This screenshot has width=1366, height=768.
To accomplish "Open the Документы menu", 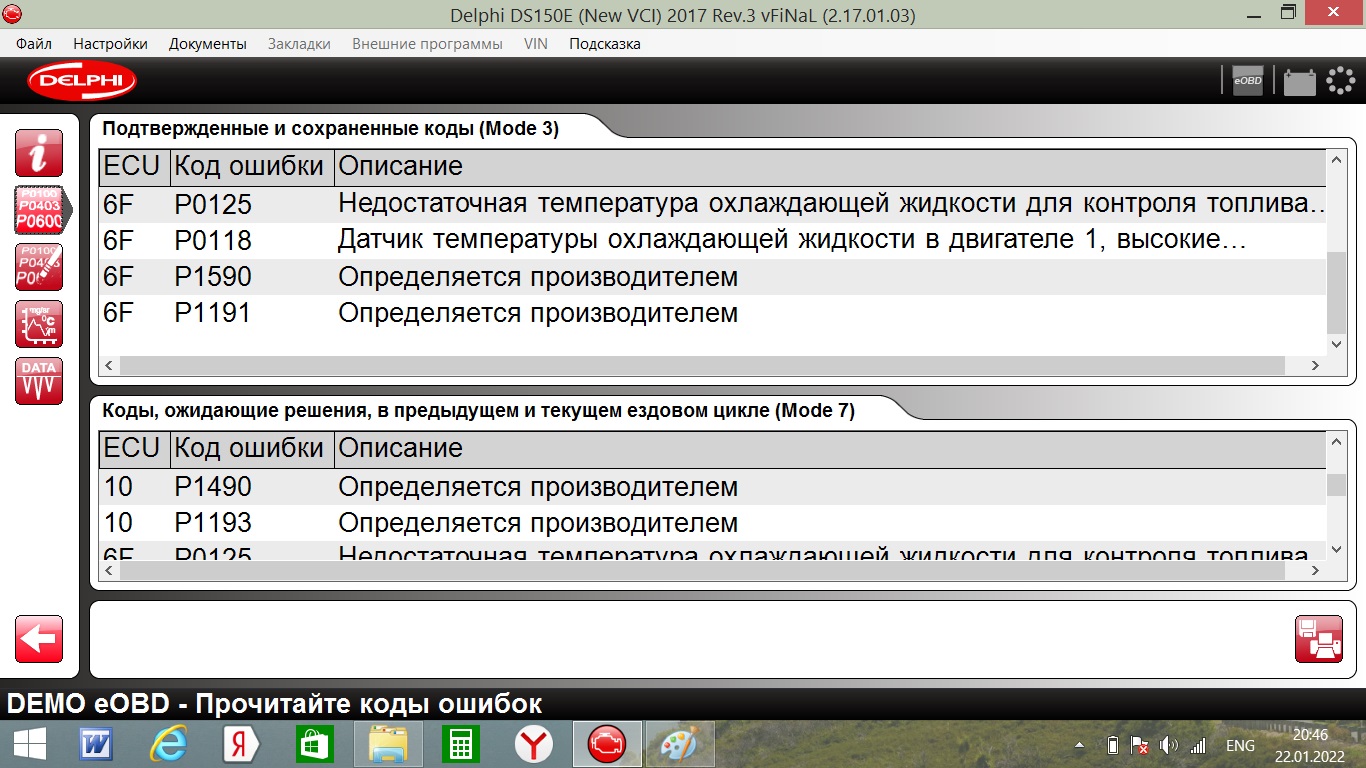I will [x=207, y=44].
